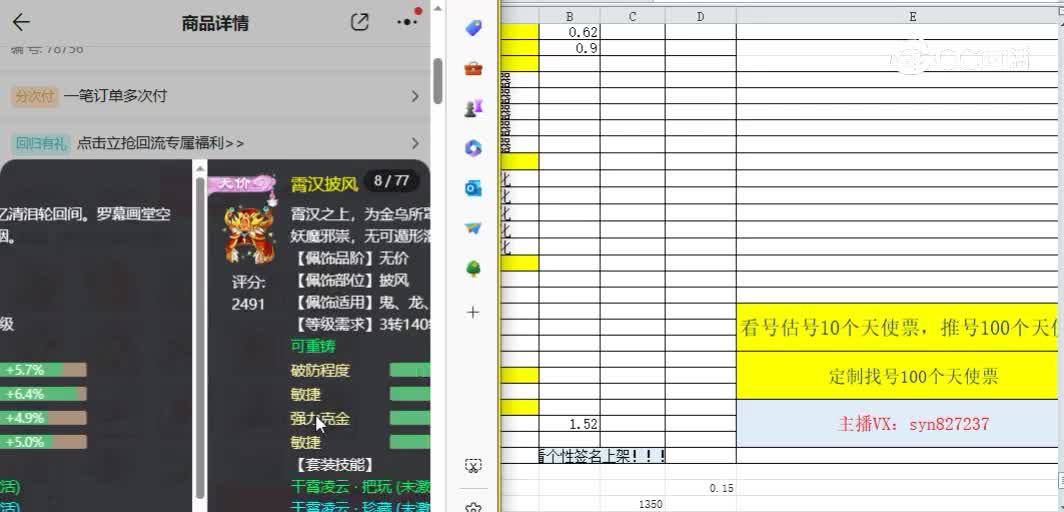Open the share icon in header
Viewport: 1064px width, 512px height.
360,23
